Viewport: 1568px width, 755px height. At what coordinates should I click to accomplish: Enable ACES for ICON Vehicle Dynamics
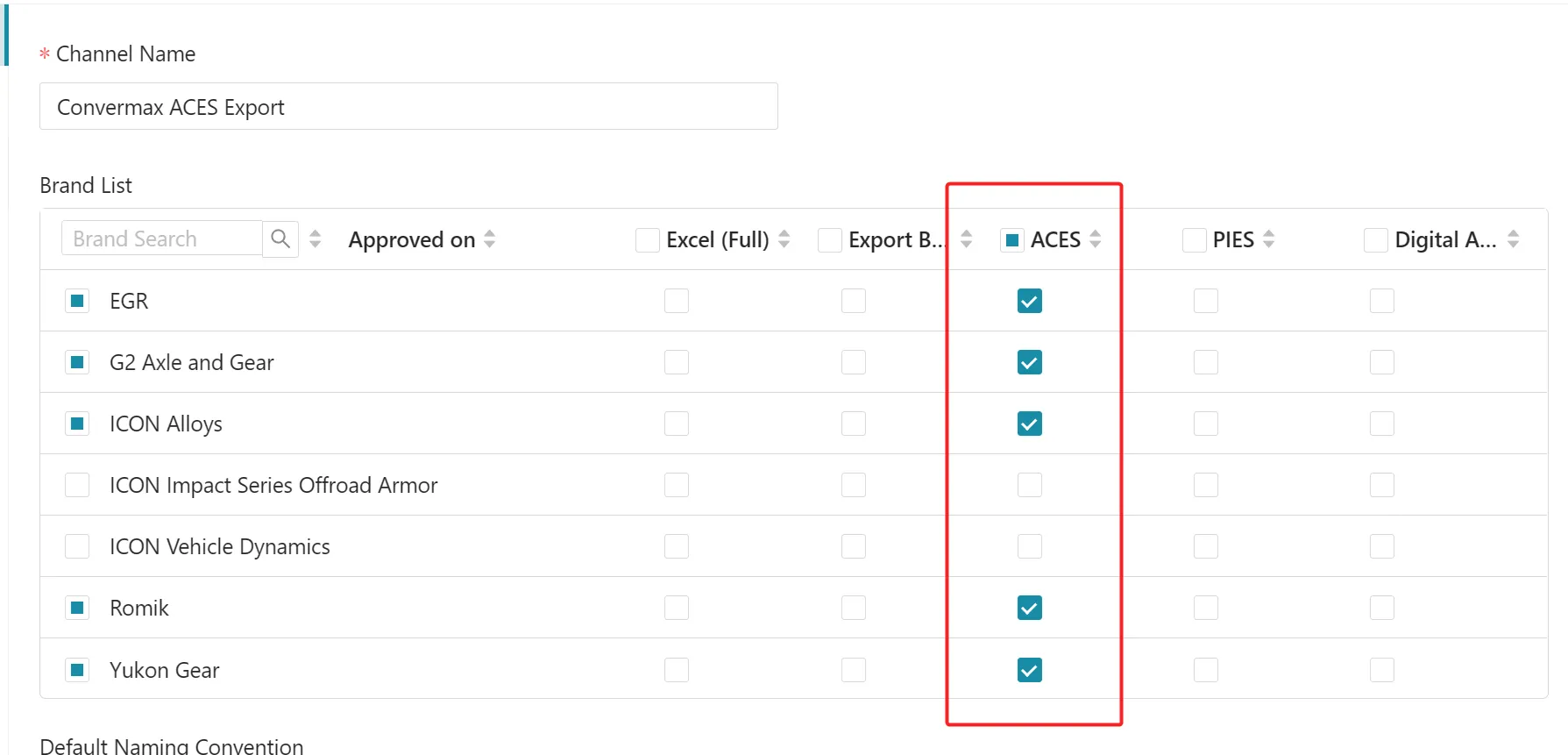pyautogui.click(x=1030, y=546)
